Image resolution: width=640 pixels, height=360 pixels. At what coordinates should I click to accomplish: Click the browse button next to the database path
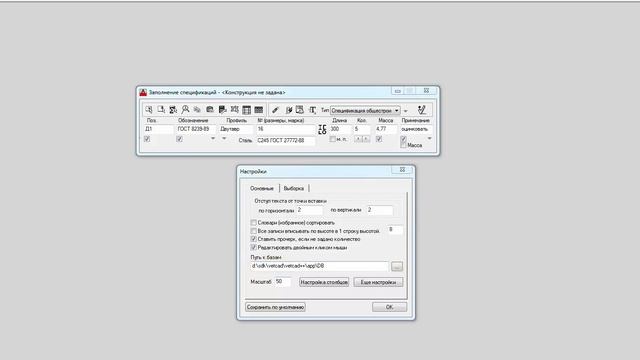[x=397, y=267]
